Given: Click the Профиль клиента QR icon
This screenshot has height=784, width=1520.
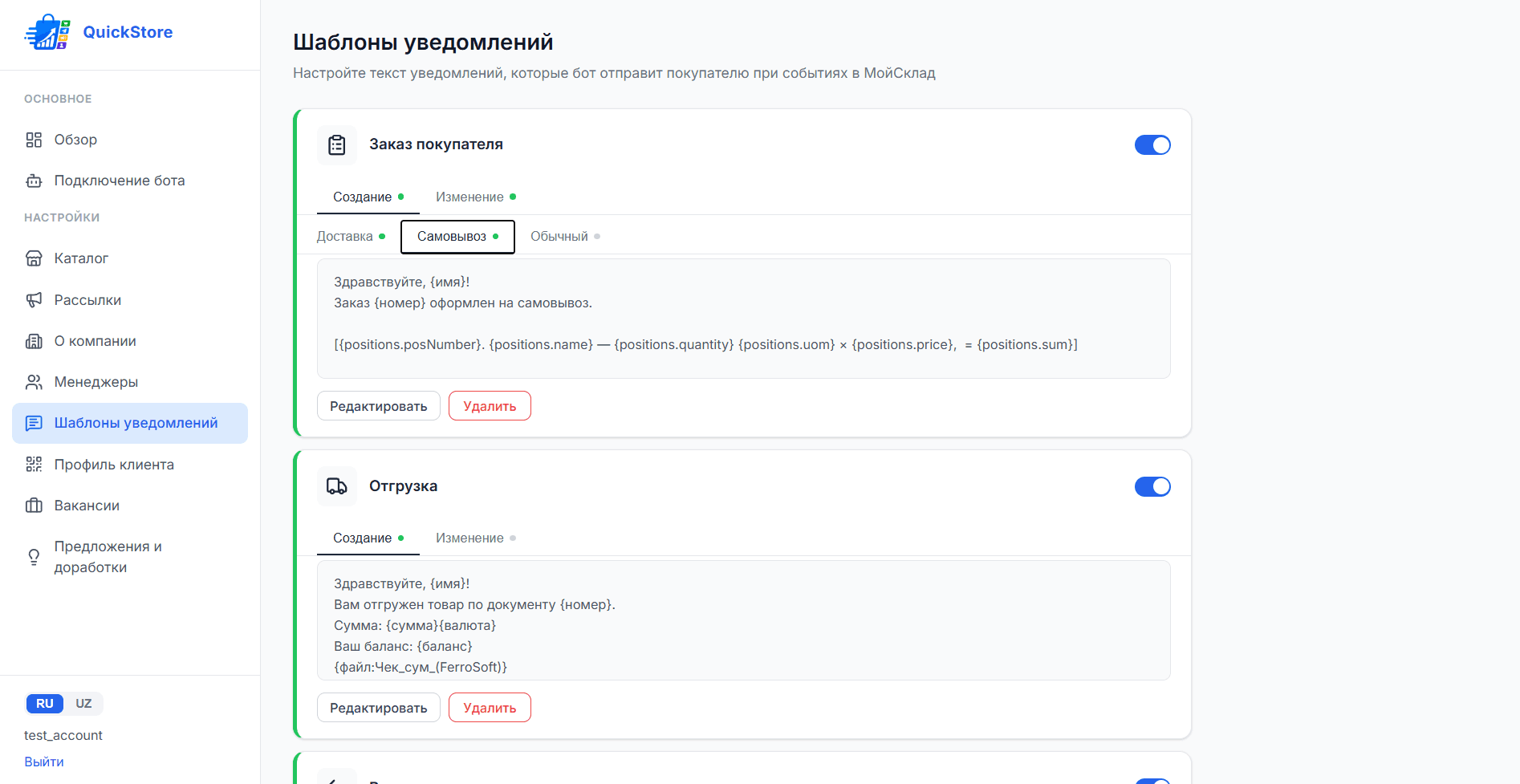Looking at the screenshot, I should pos(34,465).
